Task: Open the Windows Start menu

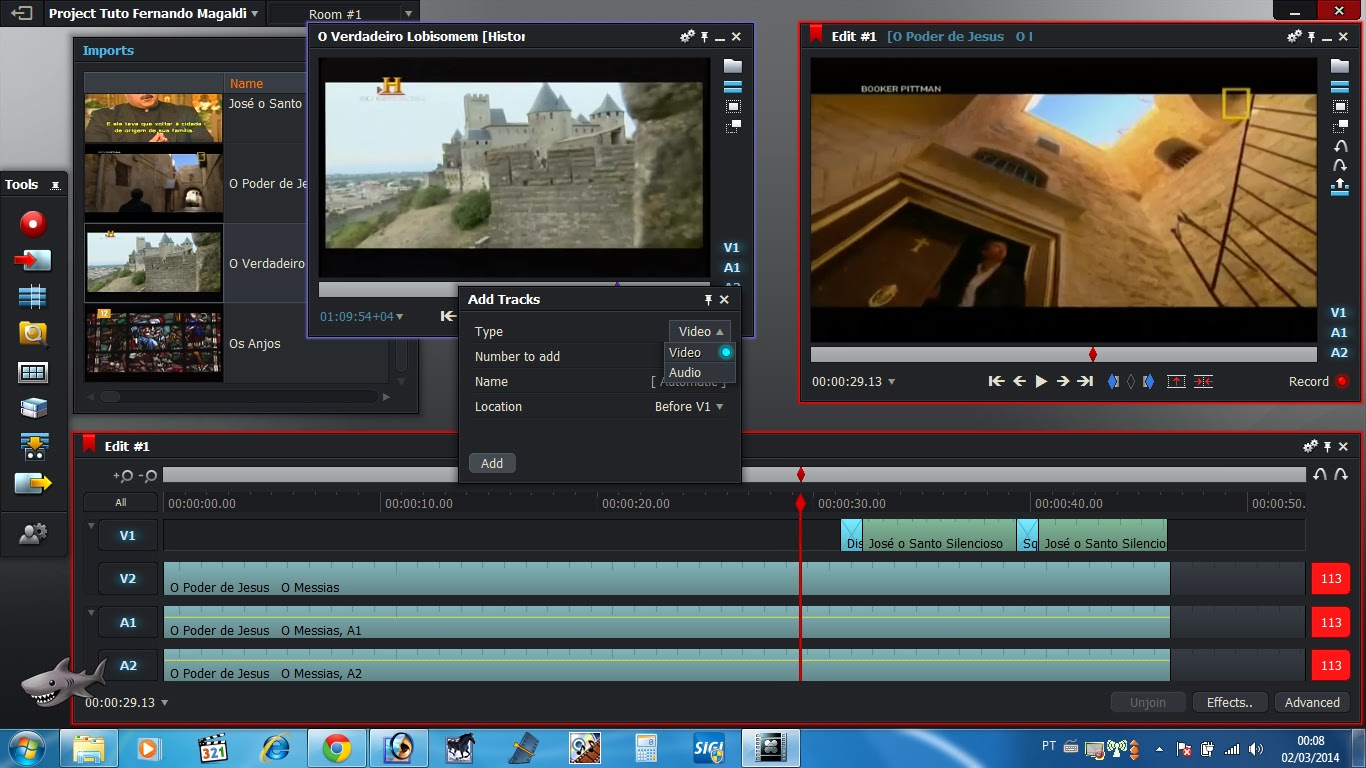Action: pyautogui.click(x=25, y=748)
